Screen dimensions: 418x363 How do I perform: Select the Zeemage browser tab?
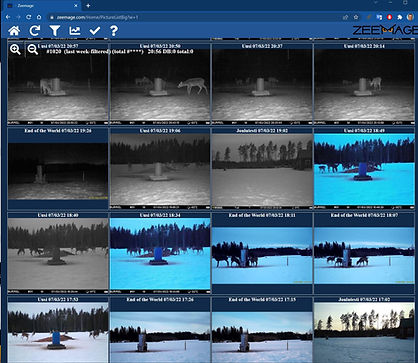coord(42,6)
